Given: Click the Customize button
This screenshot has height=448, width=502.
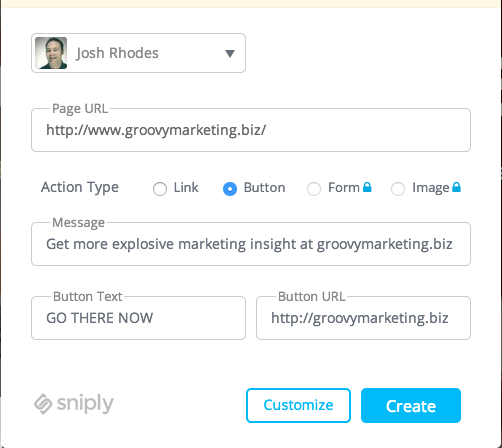Looking at the screenshot, I should point(298,405).
